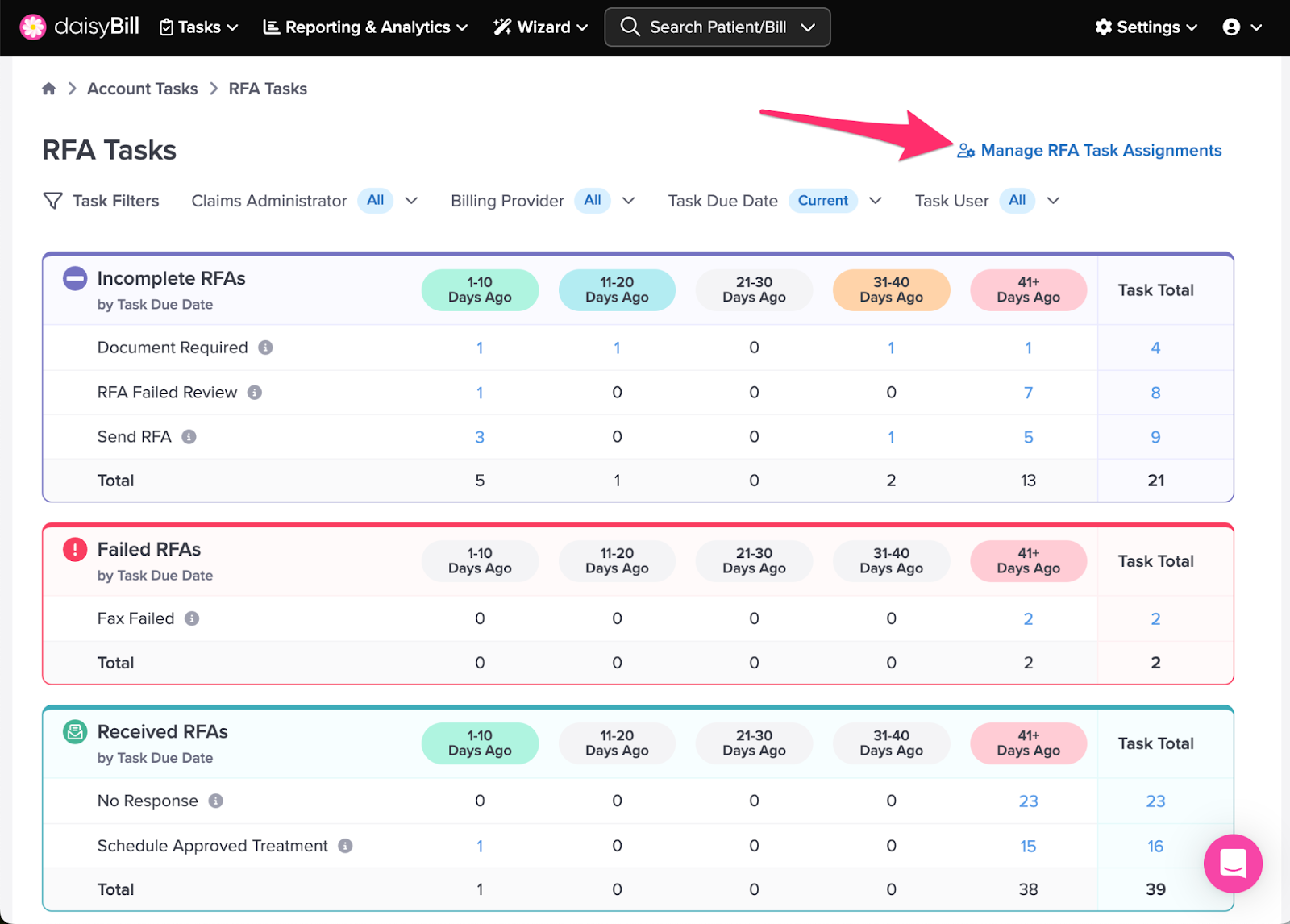Expand the Billing Provider filter dropdown

click(x=629, y=201)
